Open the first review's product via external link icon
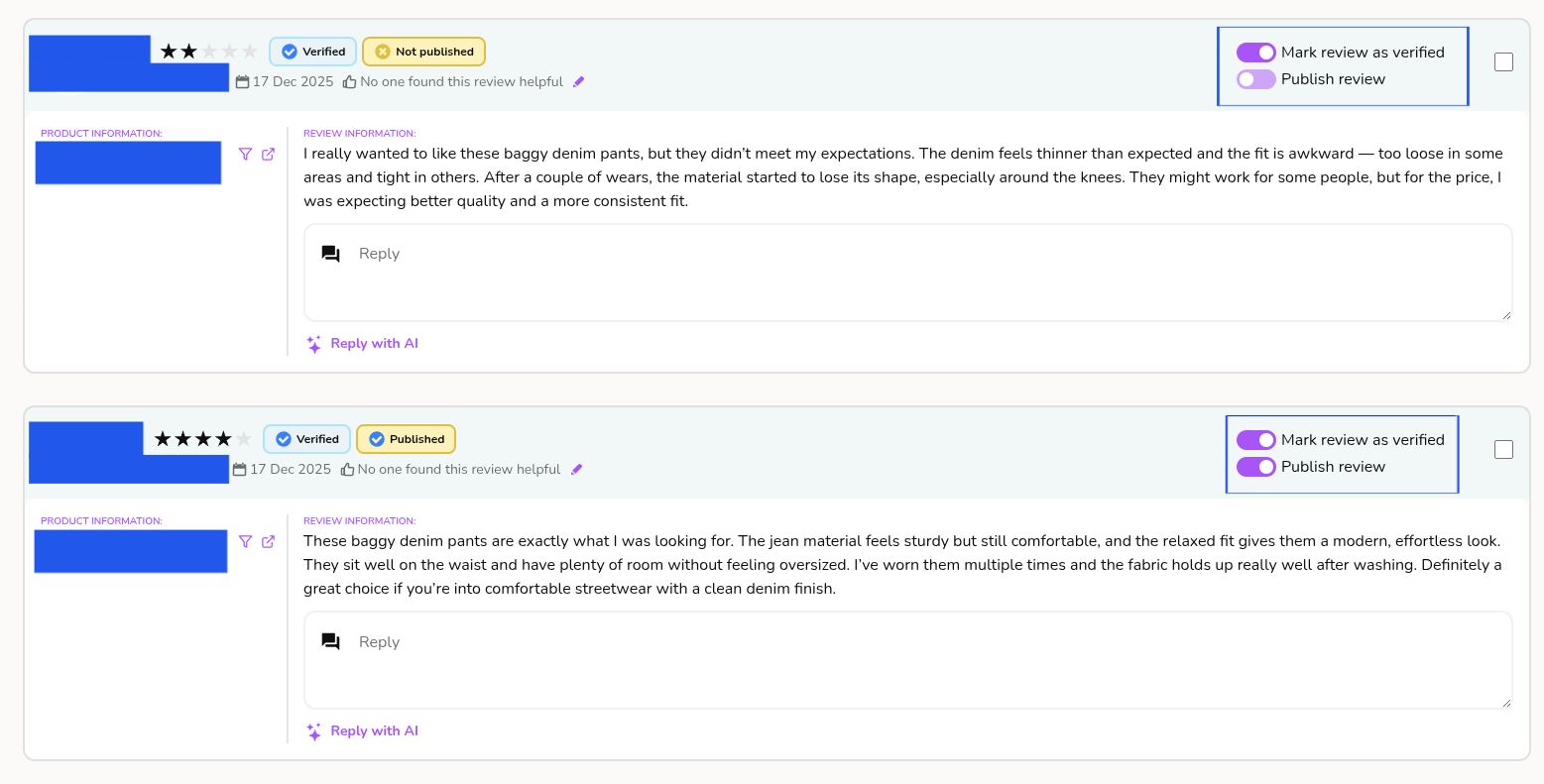The height and width of the screenshot is (784, 1544). pos(269,154)
